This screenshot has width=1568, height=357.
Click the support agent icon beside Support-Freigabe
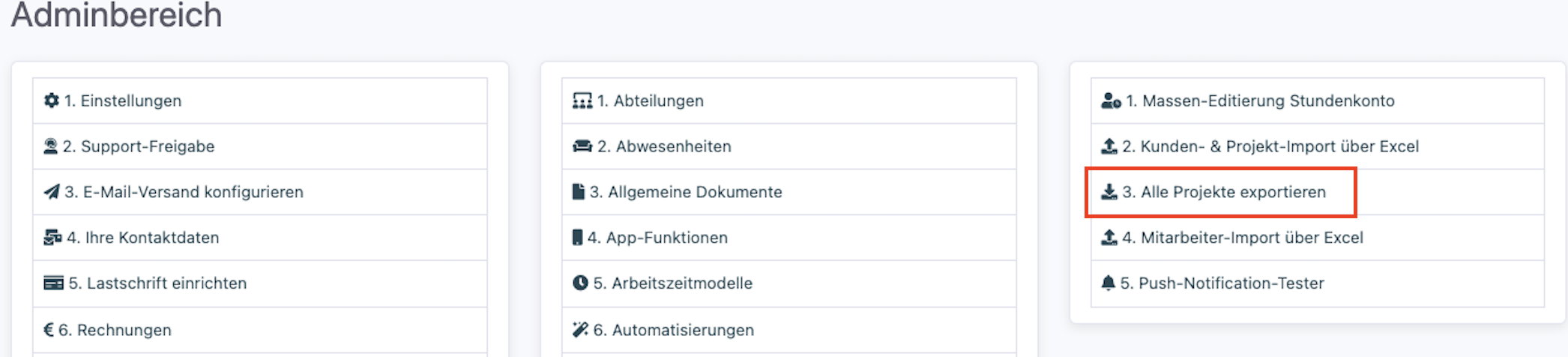point(50,146)
